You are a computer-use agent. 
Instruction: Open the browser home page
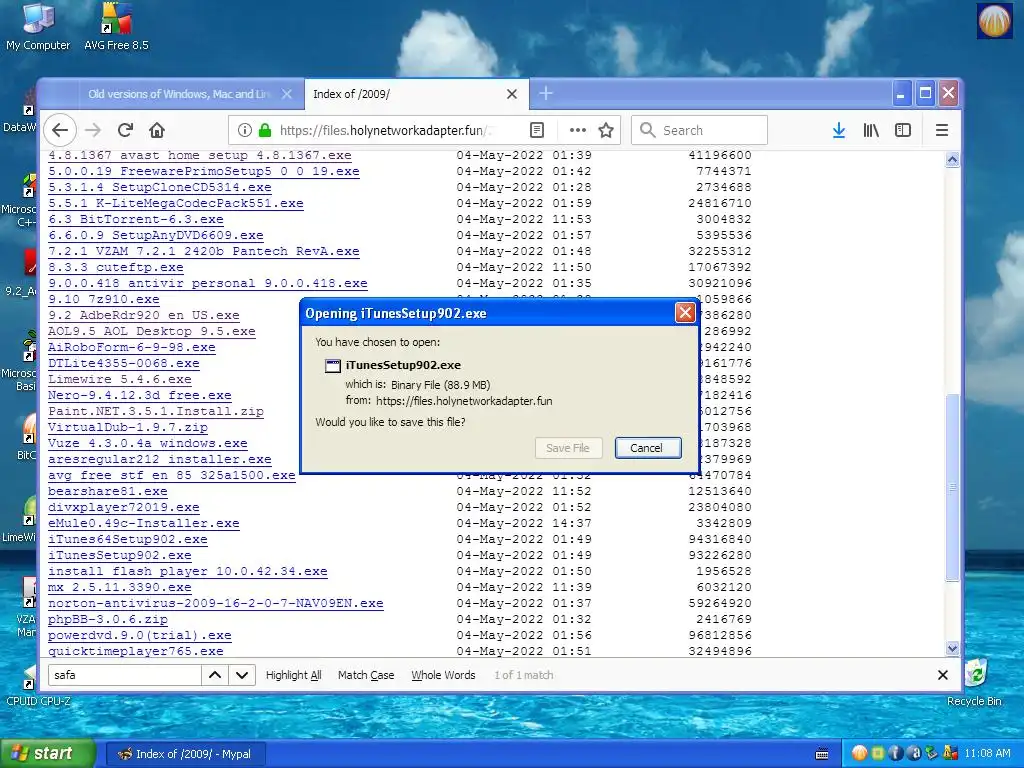[x=157, y=130]
